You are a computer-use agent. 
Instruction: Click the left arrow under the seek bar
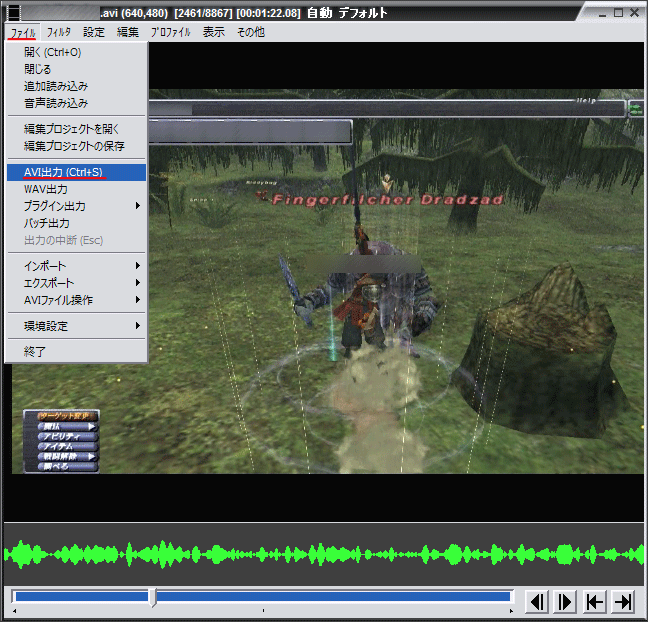pyautogui.click(x=14, y=611)
